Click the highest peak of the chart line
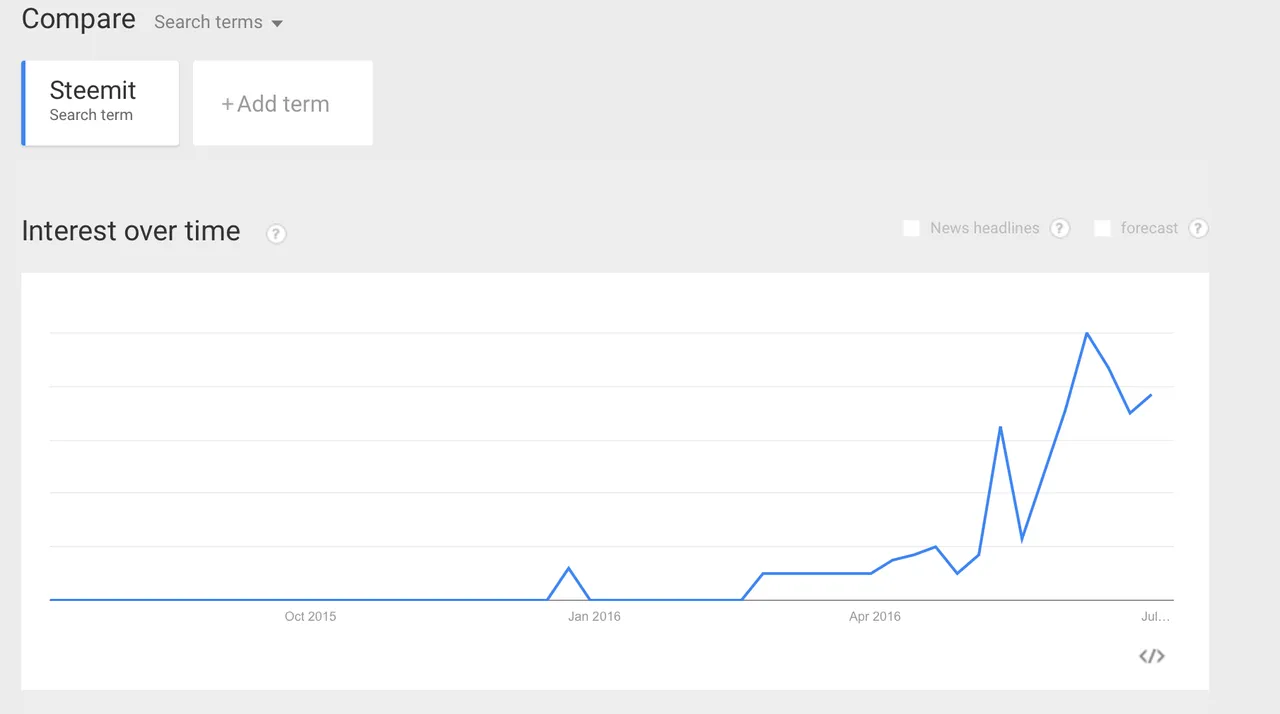This screenshot has height=714, width=1280. 1087,333
